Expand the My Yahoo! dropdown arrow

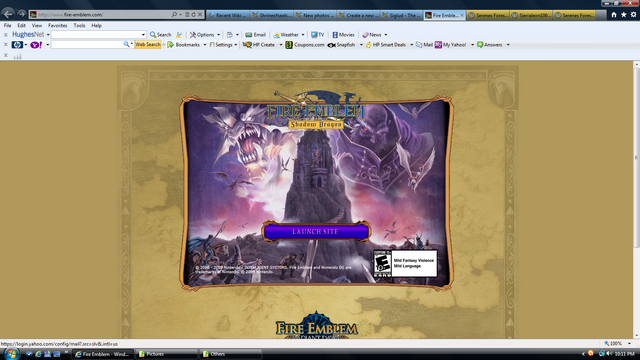point(472,45)
